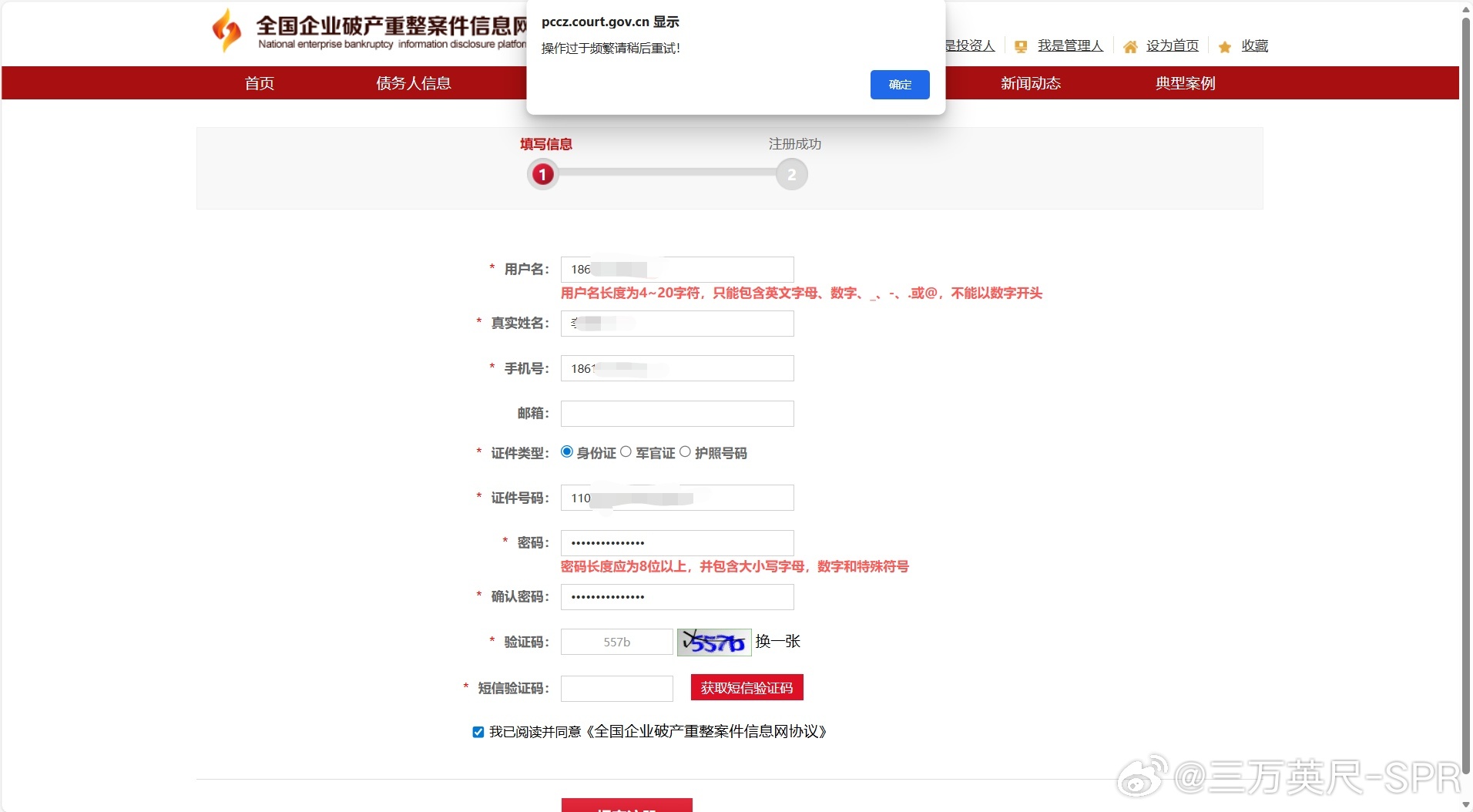Click the page scrollbar down arrow
This screenshot has height=812, width=1473.
[1466, 805]
